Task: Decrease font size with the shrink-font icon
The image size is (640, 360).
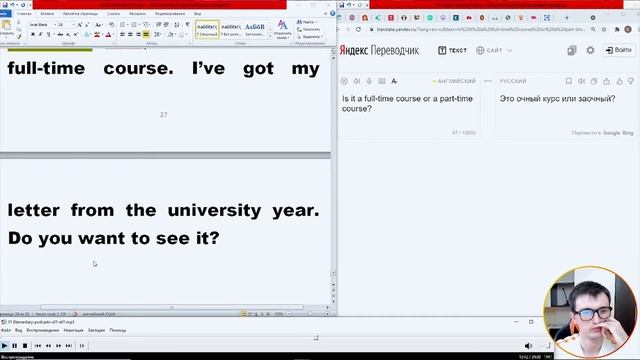Action: pyautogui.click(x=87, y=25)
